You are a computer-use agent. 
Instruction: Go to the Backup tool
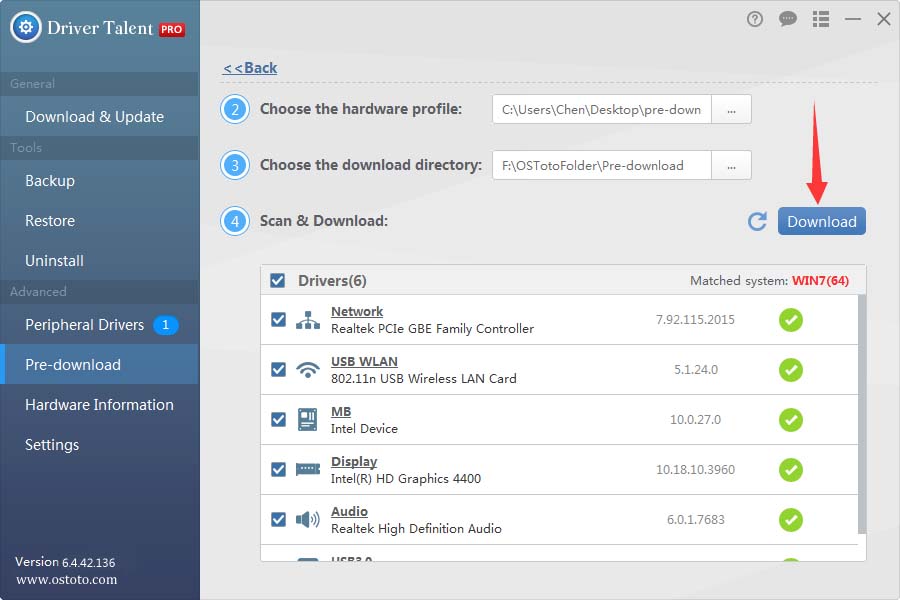click(x=100, y=181)
